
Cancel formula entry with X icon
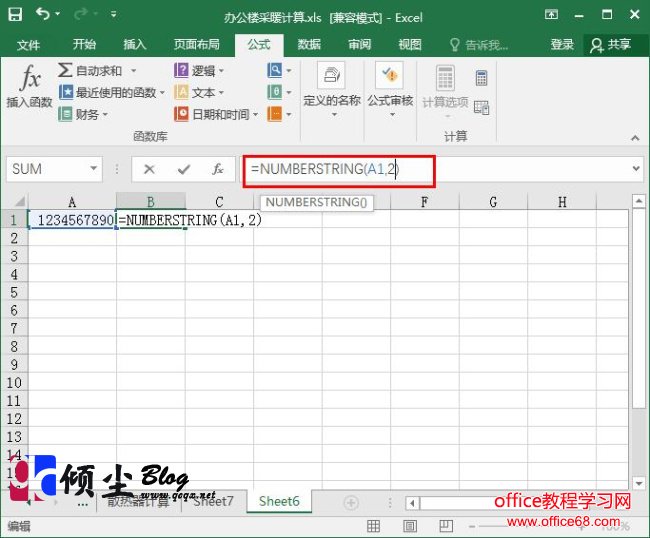[149, 169]
